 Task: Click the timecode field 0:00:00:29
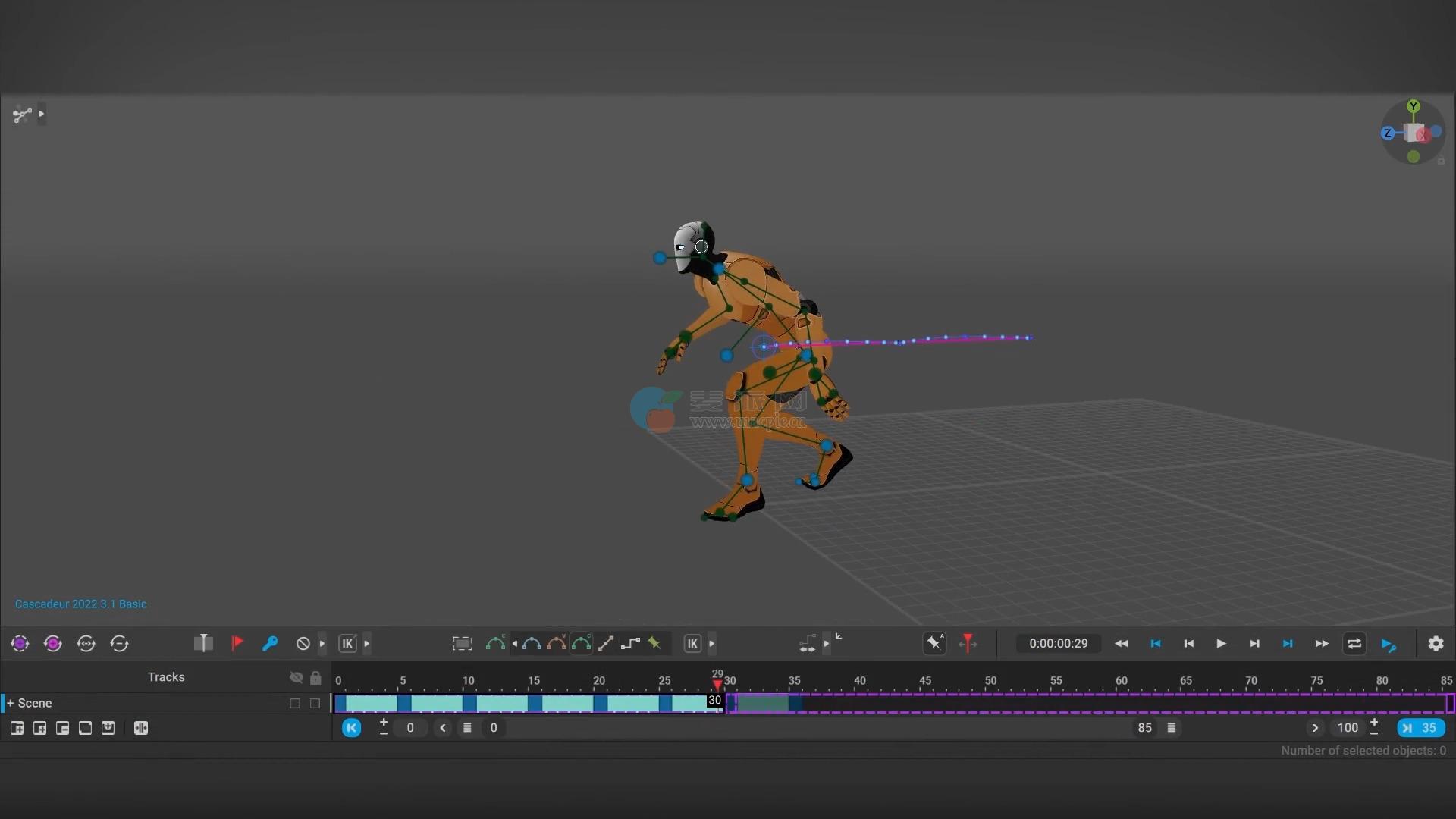1058,644
